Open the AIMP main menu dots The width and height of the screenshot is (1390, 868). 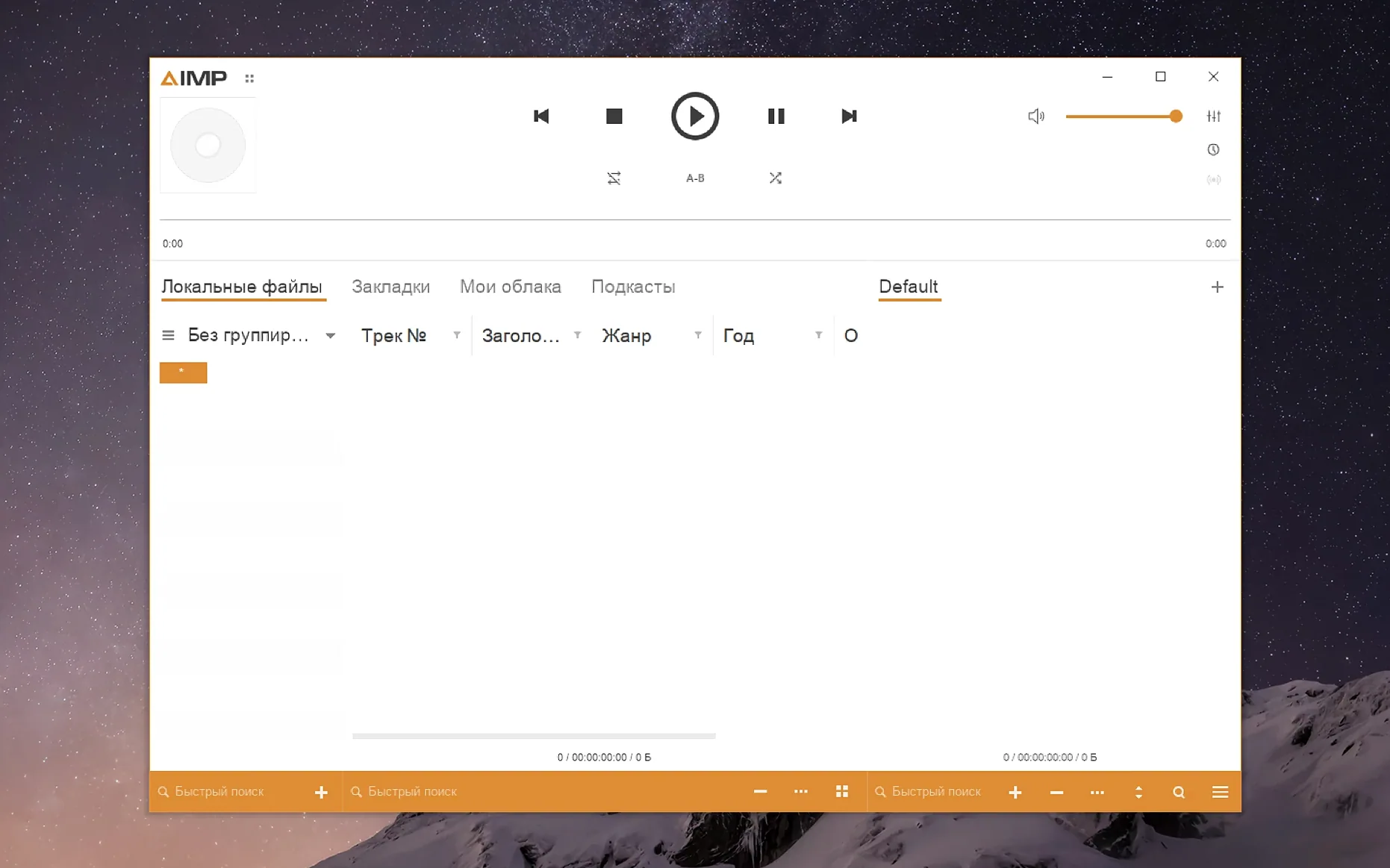(249, 78)
